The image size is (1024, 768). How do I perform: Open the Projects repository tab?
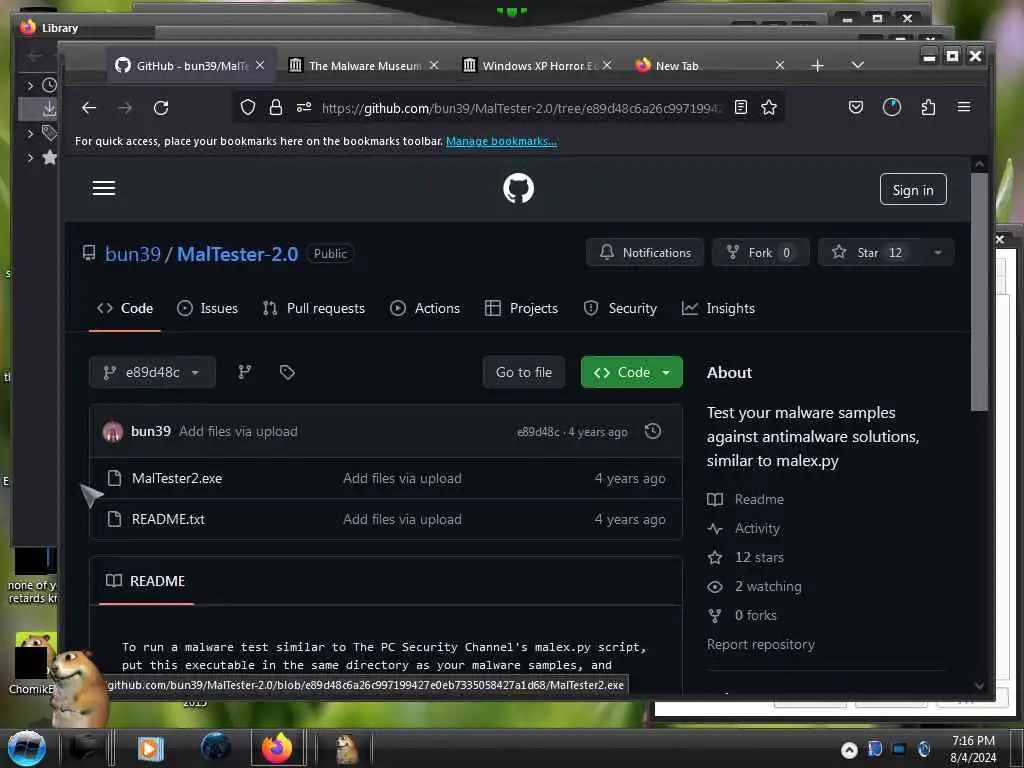click(521, 308)
